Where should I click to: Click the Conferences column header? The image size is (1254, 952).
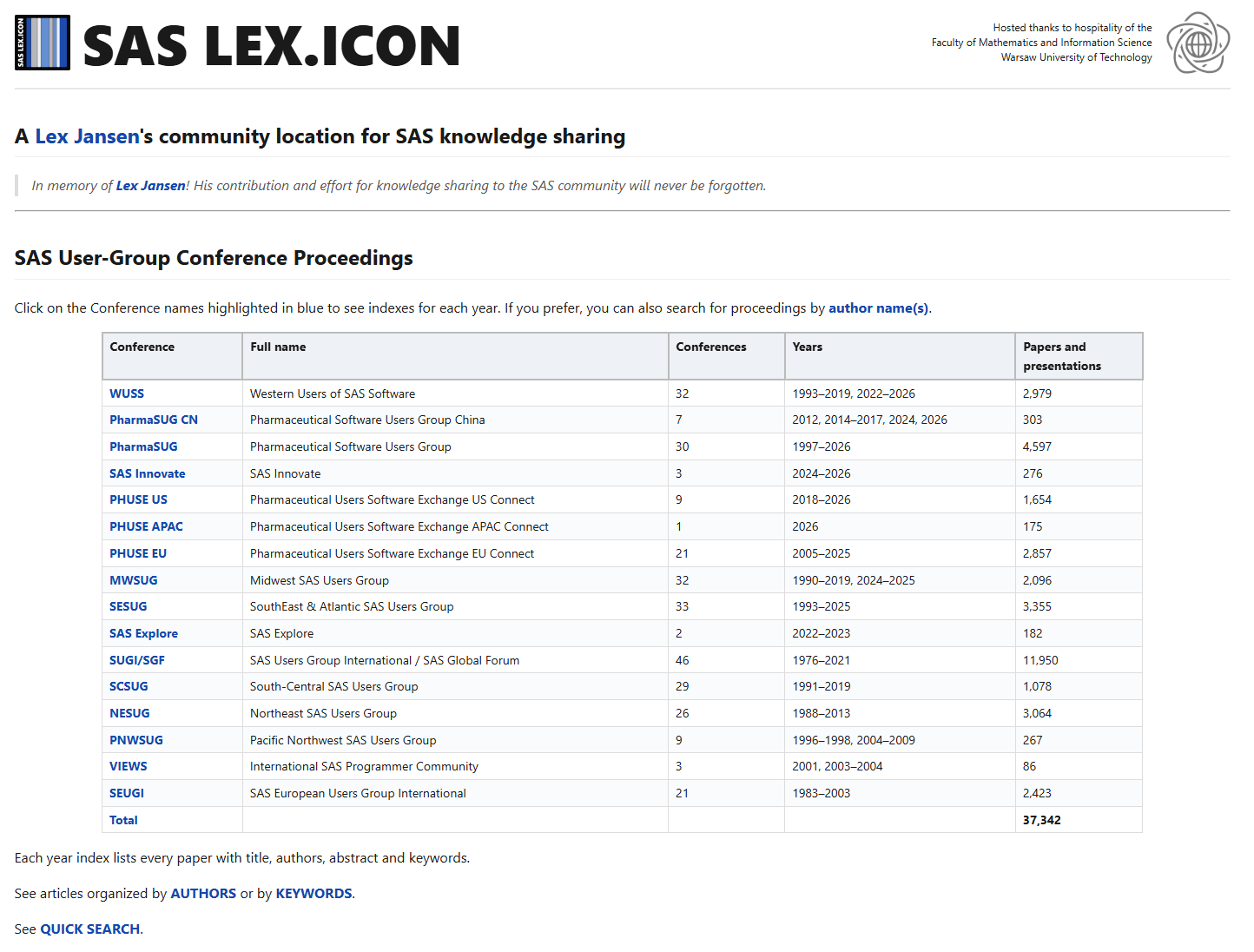[727, 356]
